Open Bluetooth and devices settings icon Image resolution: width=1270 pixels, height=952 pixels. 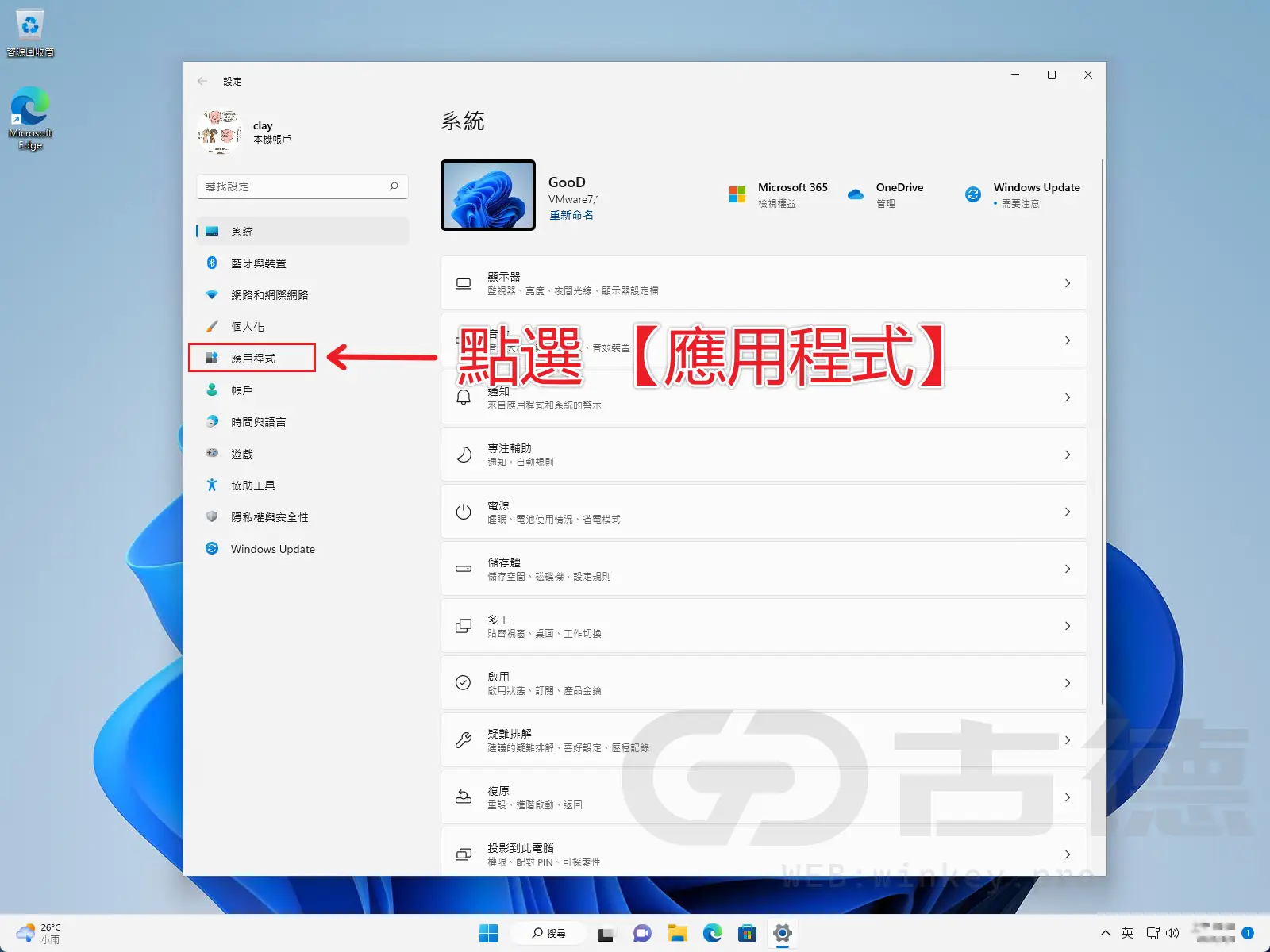tap(212, 263)
